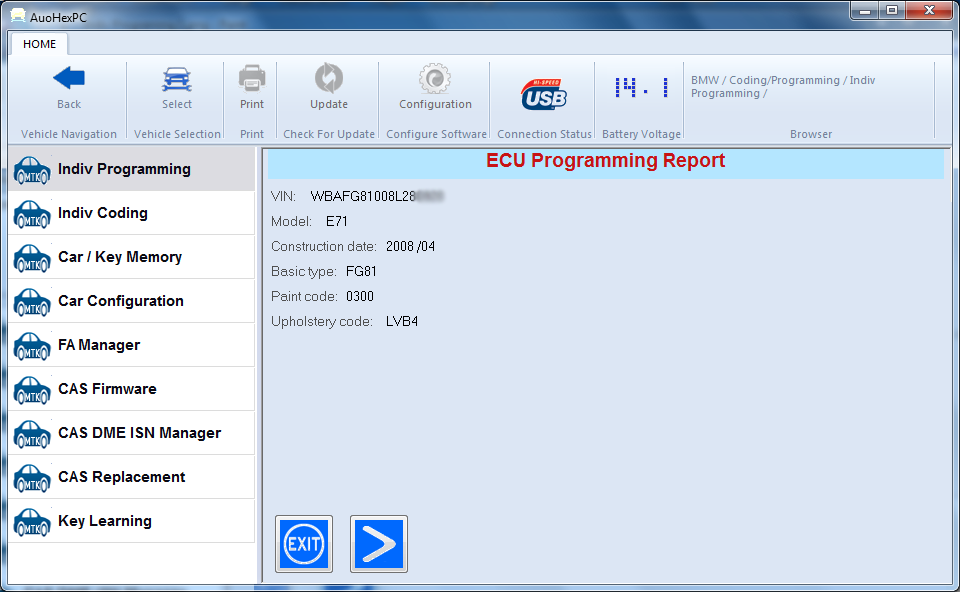Screen dimensions: 960x592
Task: Click the USB connection status icon
Action: [544, 95]
